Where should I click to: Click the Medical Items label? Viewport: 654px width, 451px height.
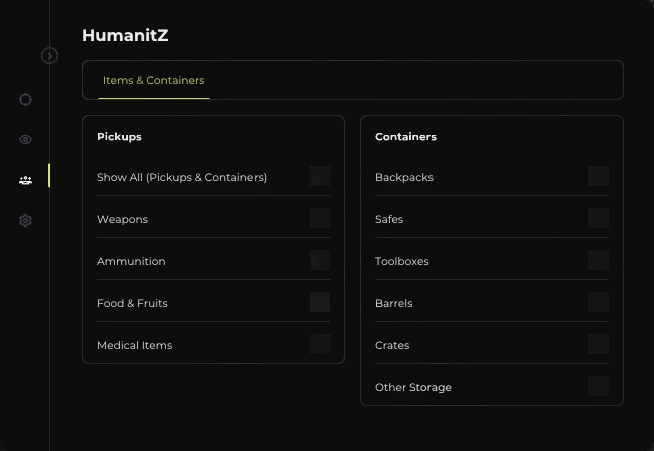click(134, 345)
